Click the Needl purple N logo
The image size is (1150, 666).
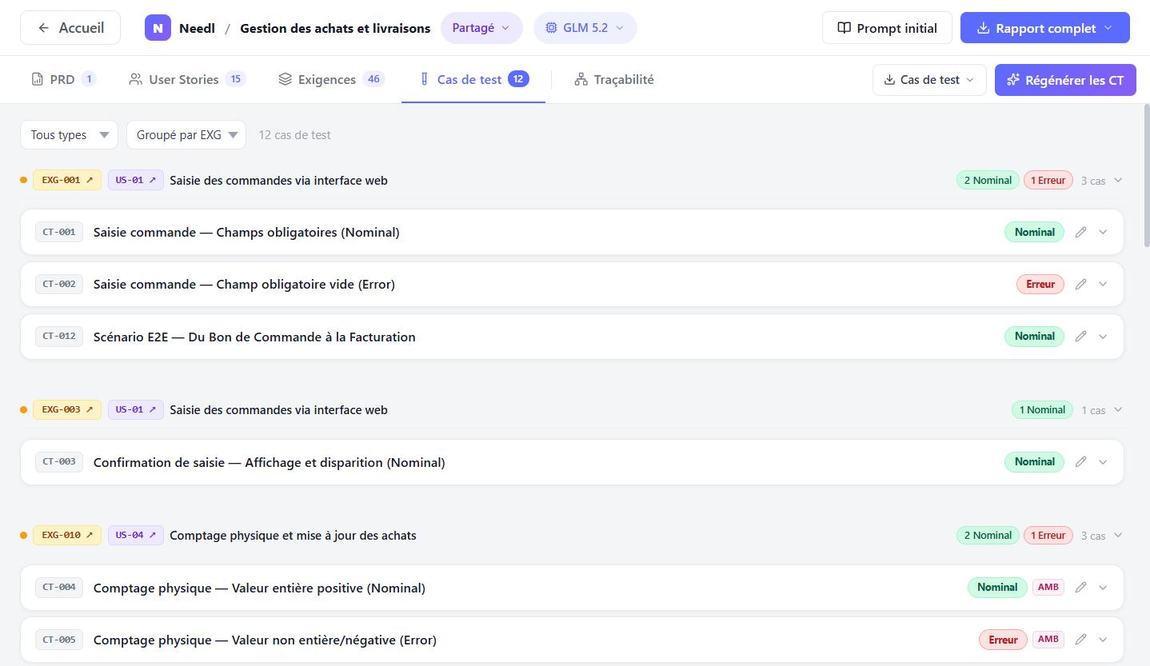coord(158,28)
